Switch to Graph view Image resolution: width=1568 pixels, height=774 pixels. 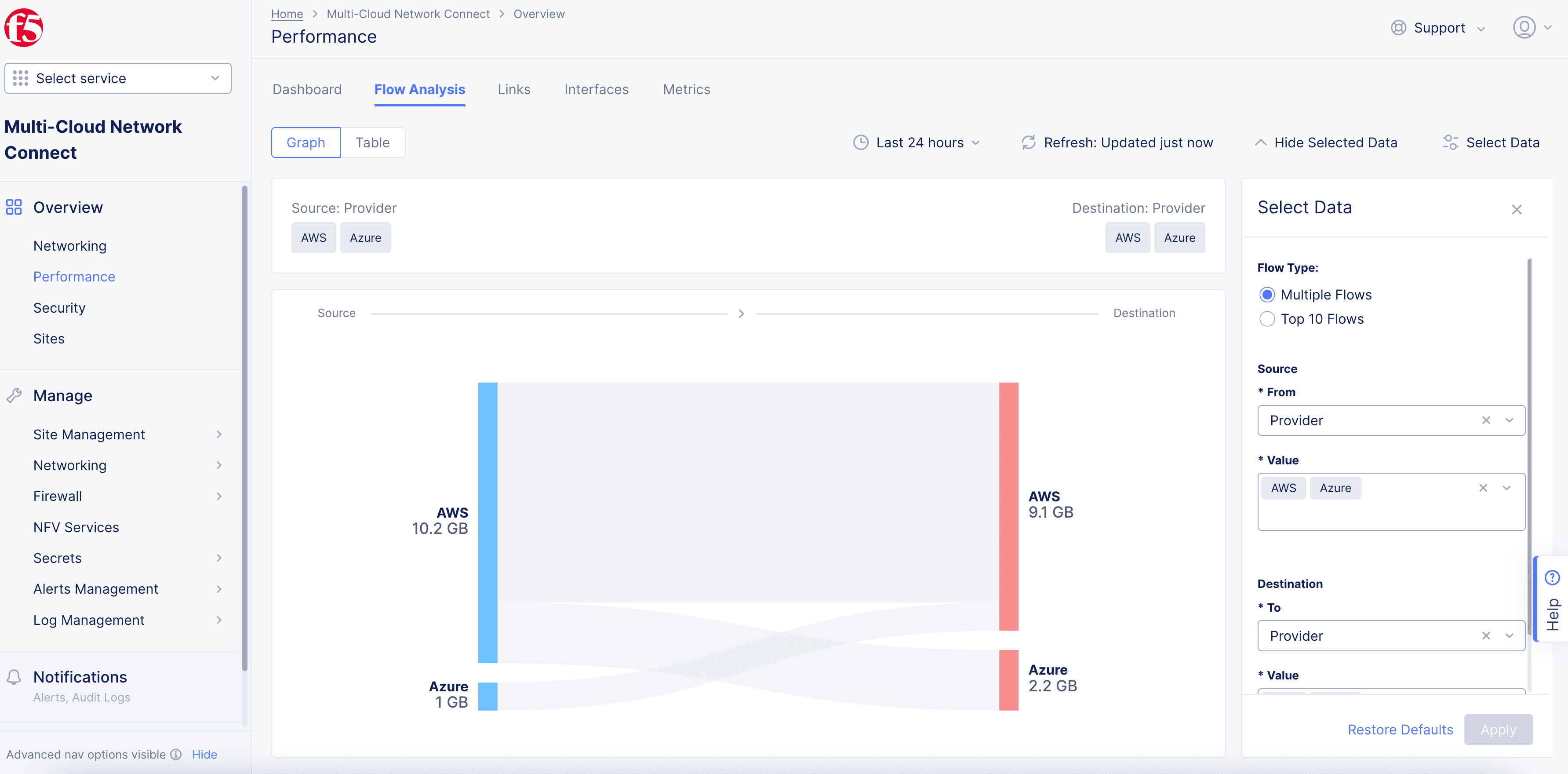coord(306,142)
